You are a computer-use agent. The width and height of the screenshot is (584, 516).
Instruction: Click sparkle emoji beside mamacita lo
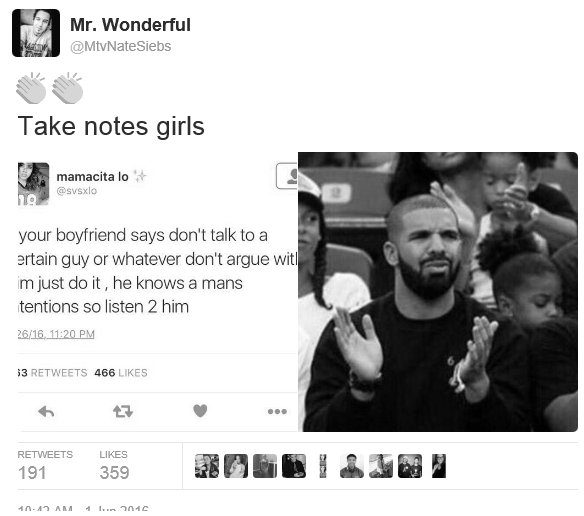140,176
